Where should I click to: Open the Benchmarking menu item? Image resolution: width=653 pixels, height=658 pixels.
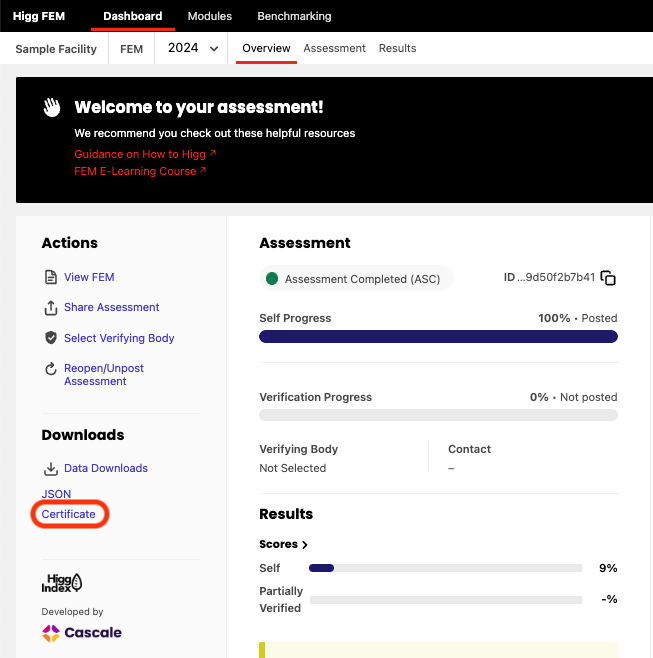tap(294, 16)
